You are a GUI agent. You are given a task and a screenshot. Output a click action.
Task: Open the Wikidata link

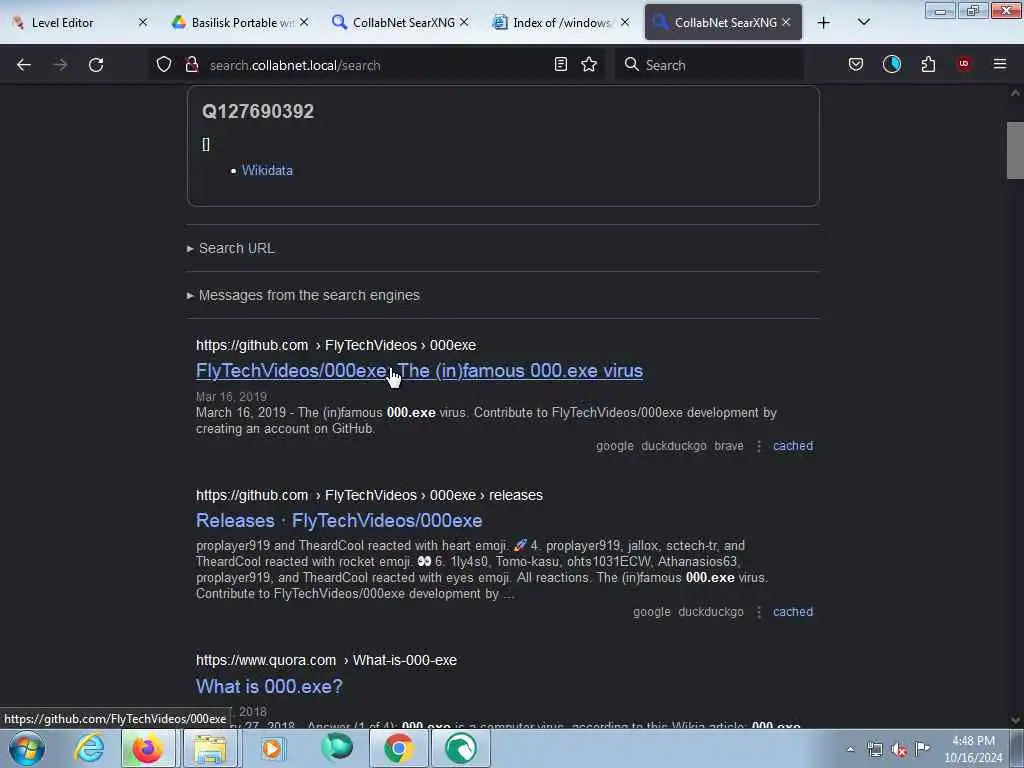pyautogui.click(x=267, y=170)
